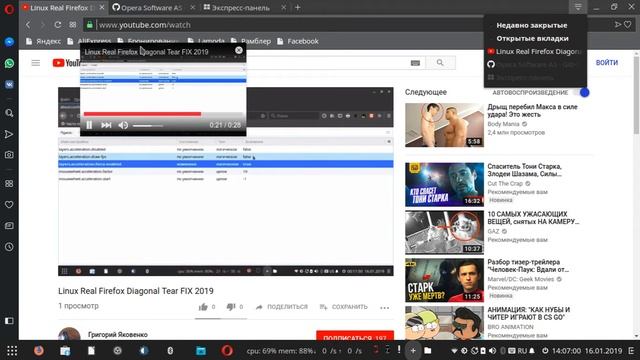Open the Тони Старка video thumbnail
The image size is (640, 360).
point(444,184)
